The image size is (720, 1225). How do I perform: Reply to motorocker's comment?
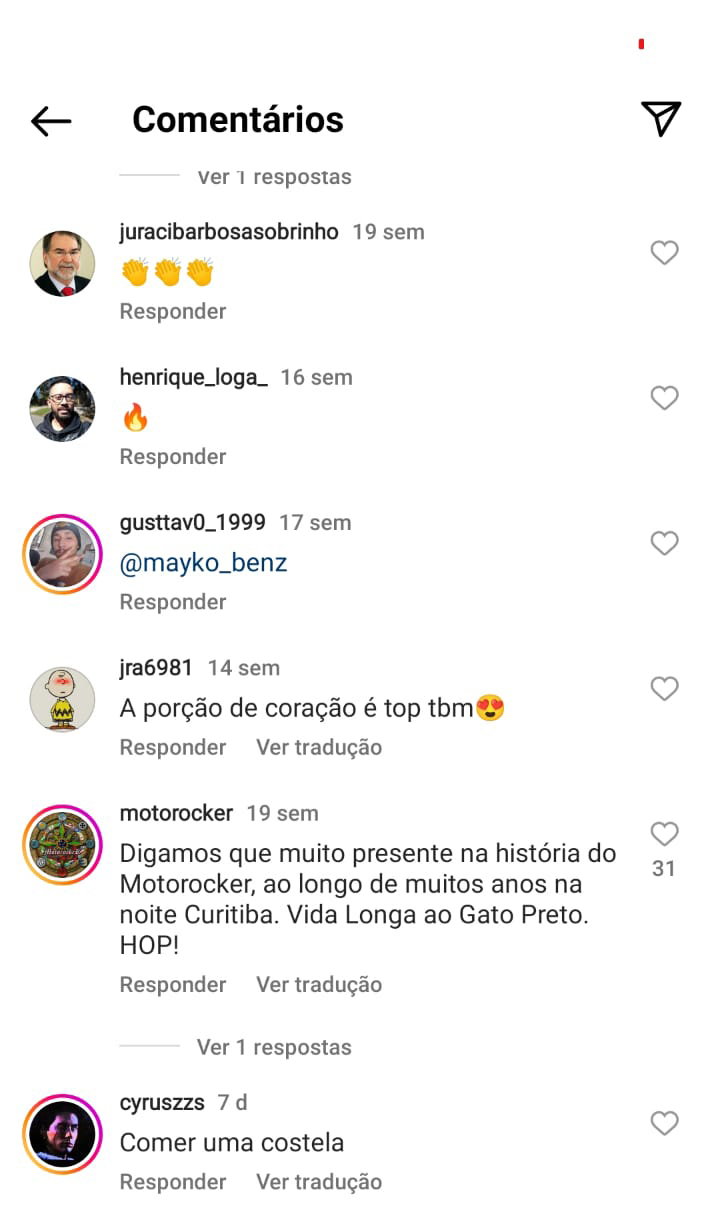pyautogui.click(x=173, y=984)
